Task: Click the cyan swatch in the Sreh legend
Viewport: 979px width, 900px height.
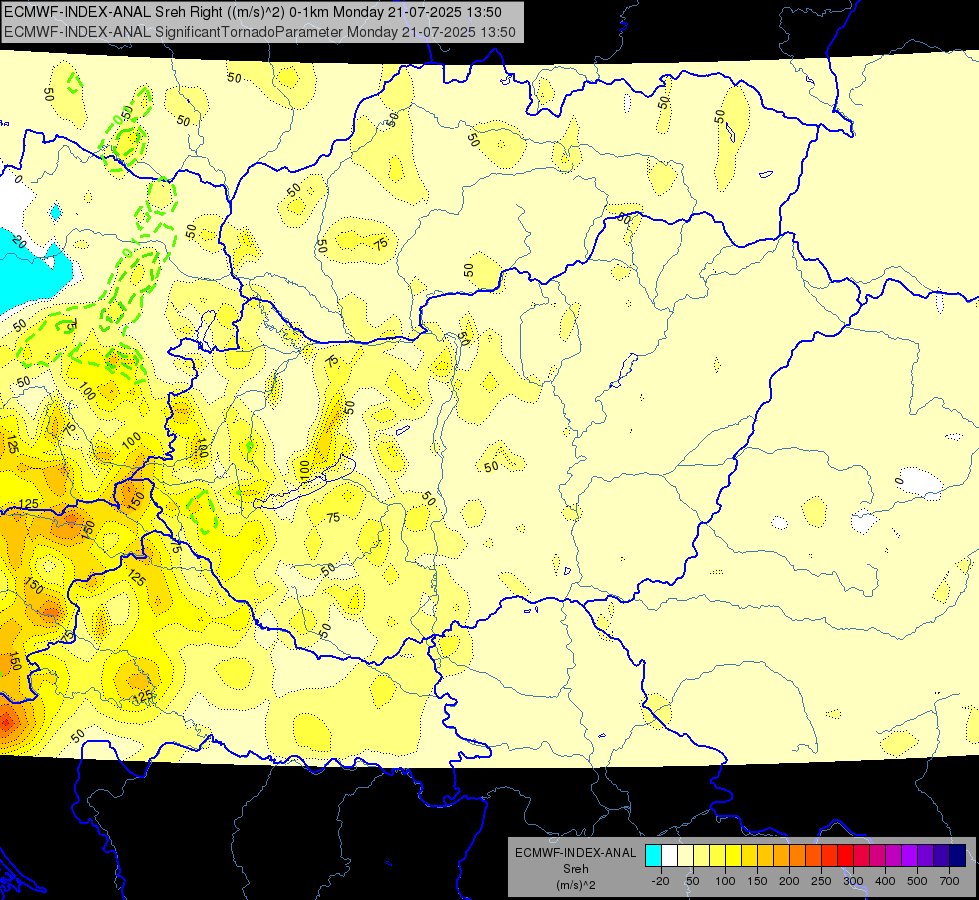Action: point(653,856)
